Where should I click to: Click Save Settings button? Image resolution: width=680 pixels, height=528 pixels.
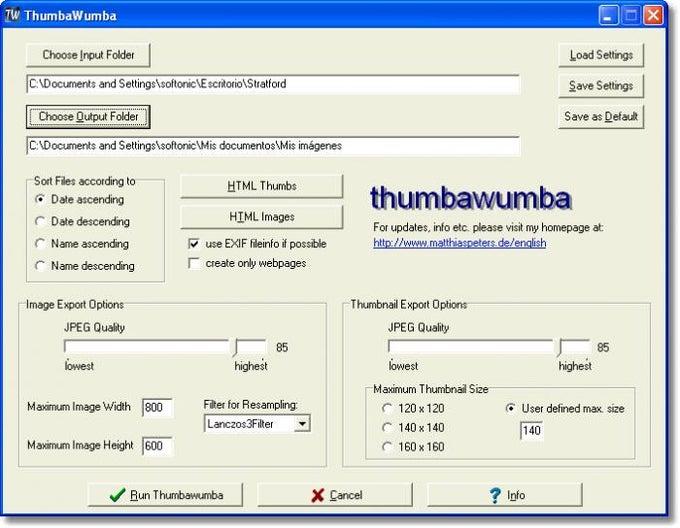pos(601,86)
